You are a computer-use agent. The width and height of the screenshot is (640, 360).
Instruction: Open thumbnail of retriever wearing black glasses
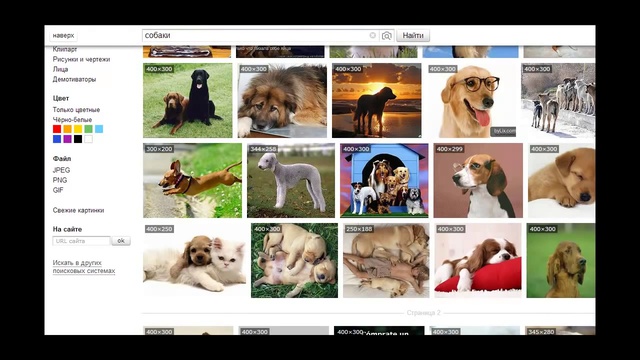[471, 100]
